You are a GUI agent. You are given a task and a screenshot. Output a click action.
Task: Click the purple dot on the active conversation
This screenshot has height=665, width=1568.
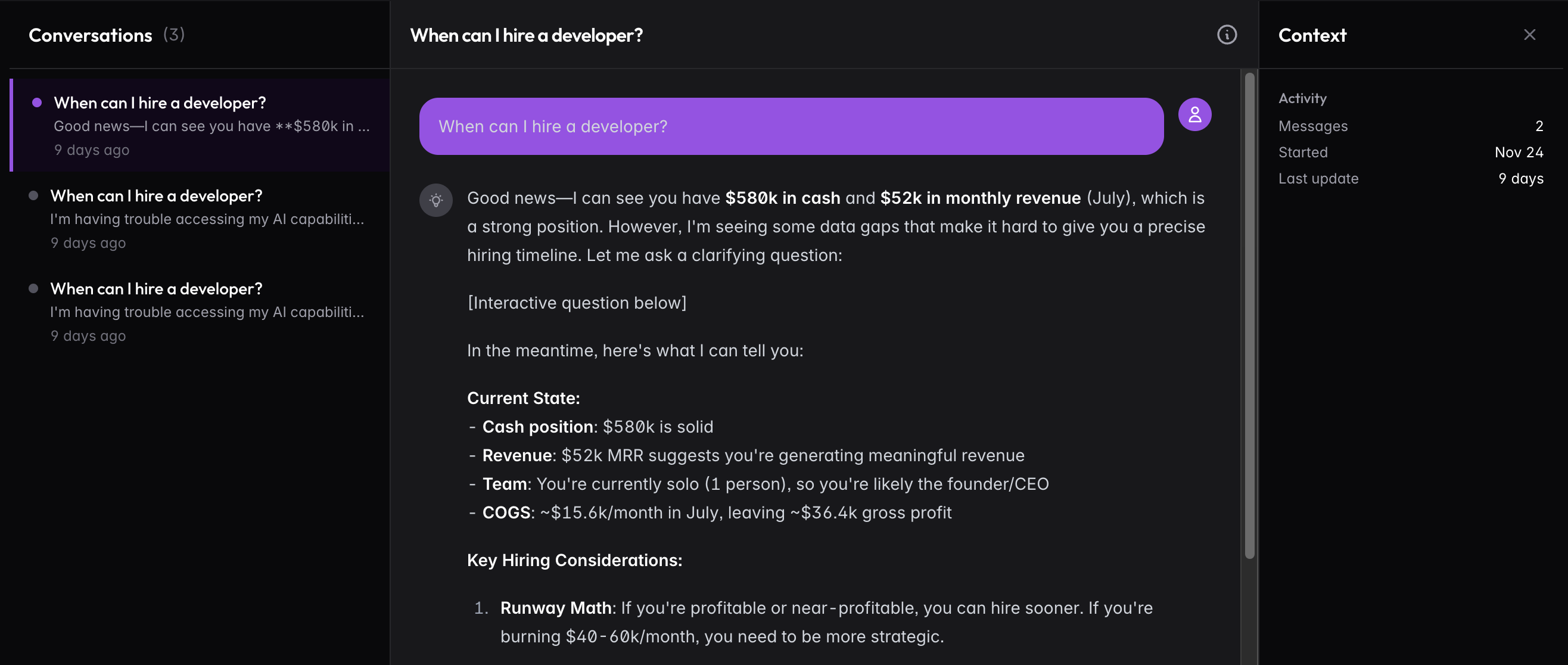[36, 102]
